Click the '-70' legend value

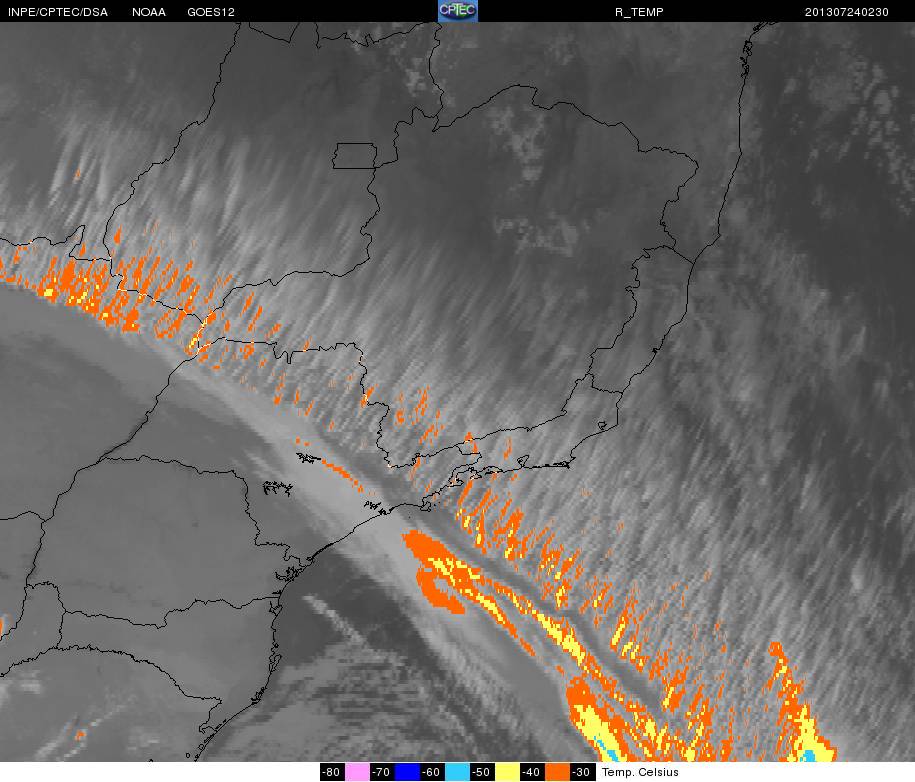[x=382, y=771]
